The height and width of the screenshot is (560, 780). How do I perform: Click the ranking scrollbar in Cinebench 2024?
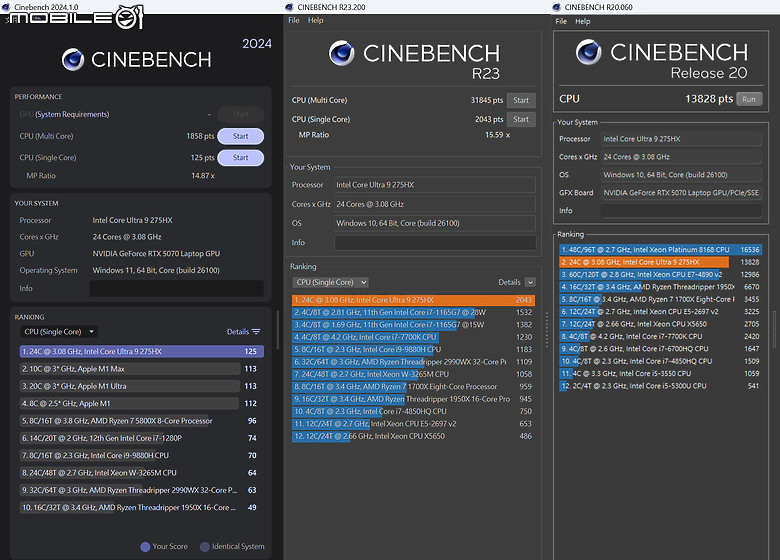[x=277, y=331]
